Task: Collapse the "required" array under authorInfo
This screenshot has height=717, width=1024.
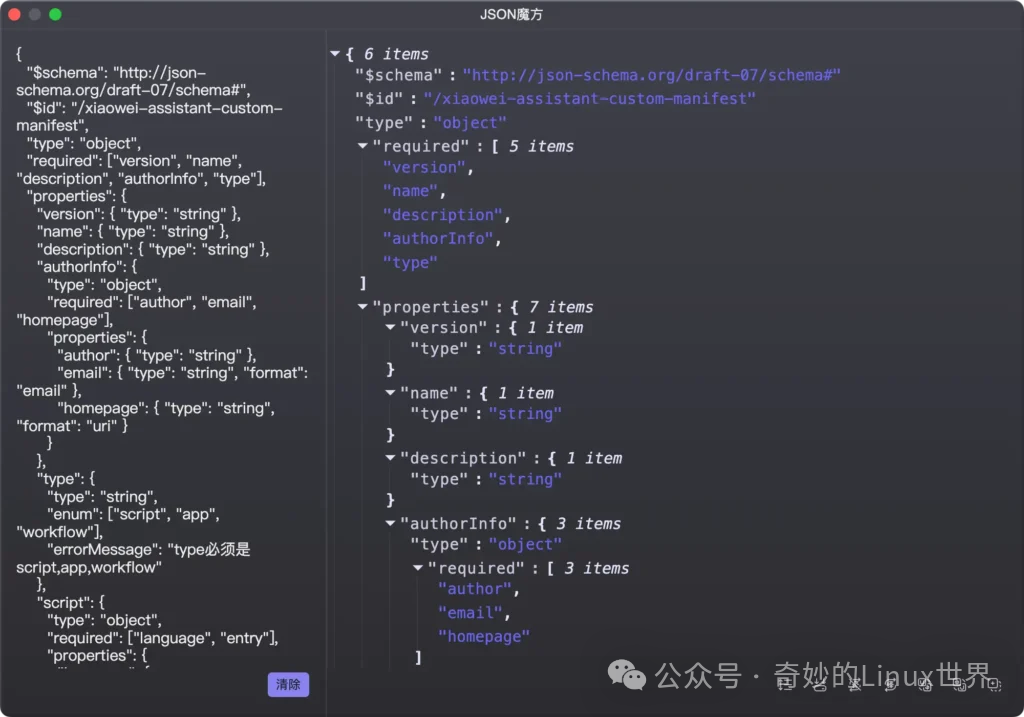Action: coord(418,568)
